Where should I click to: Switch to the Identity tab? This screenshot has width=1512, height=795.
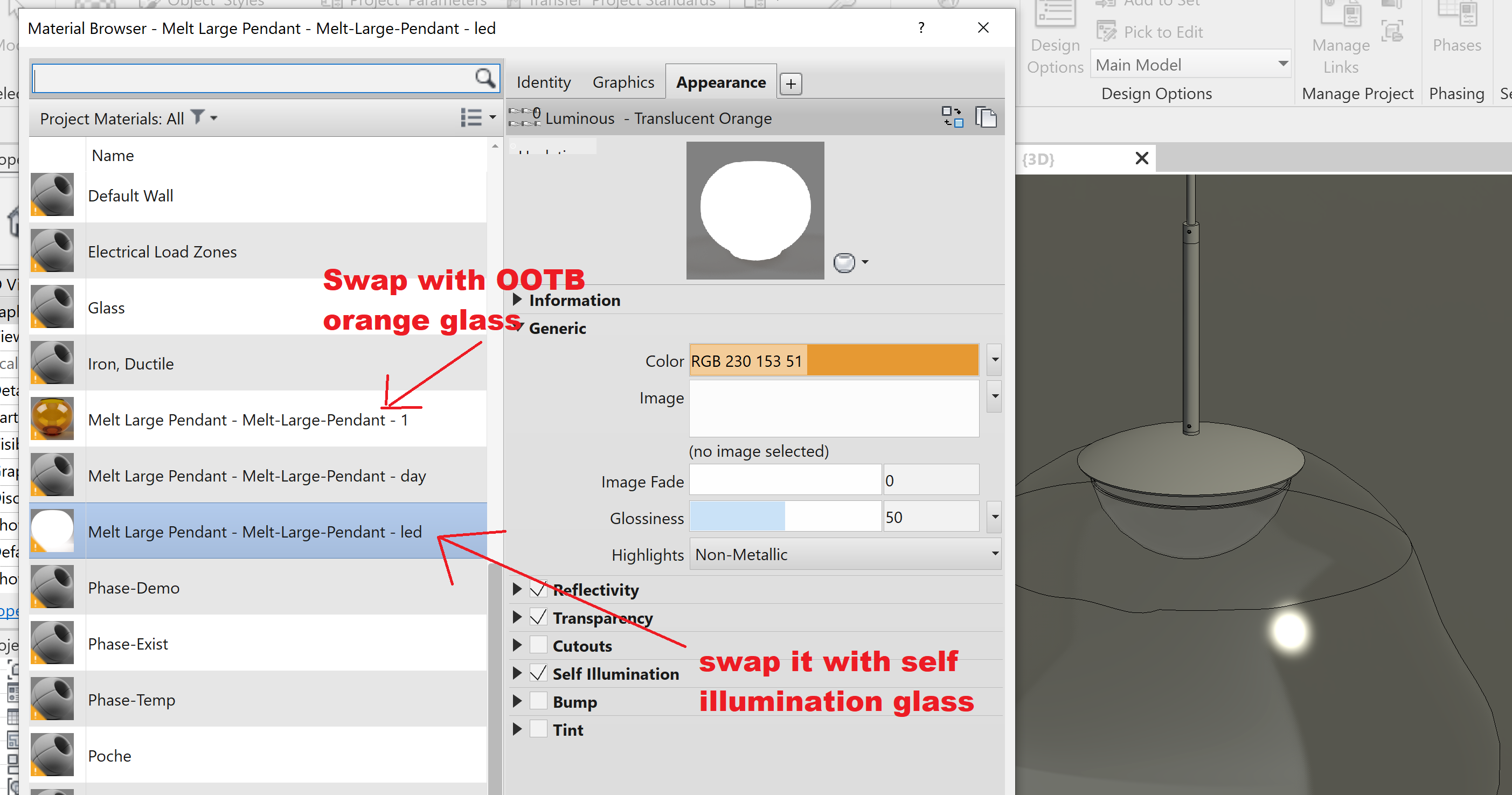tap(543, 81)
